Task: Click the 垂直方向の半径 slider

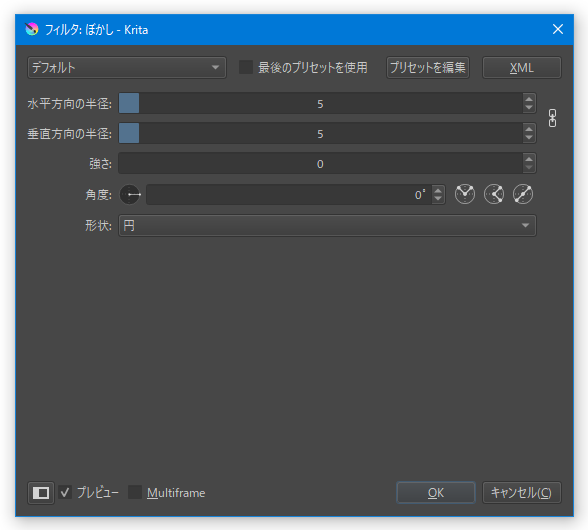Action: [x=321, y=133]
